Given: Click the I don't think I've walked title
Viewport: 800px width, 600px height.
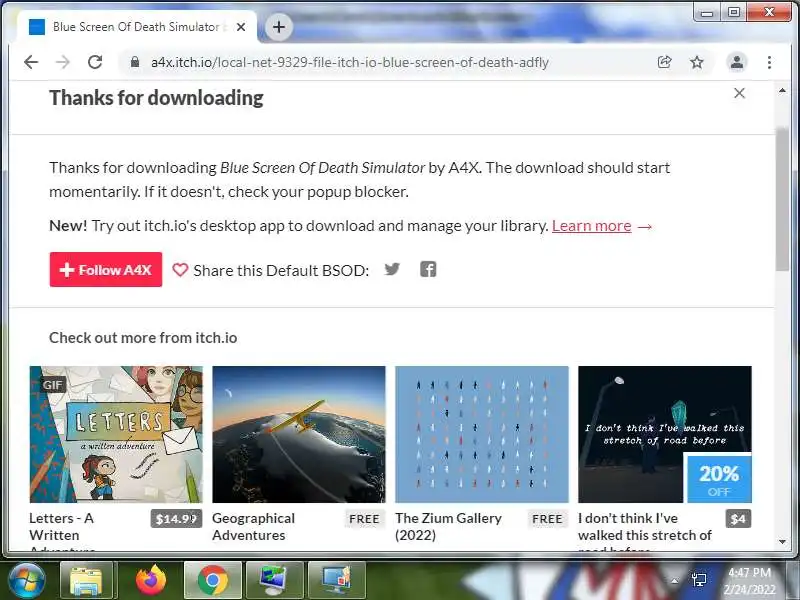Looking at the screenshot, I should click(644, 527).
